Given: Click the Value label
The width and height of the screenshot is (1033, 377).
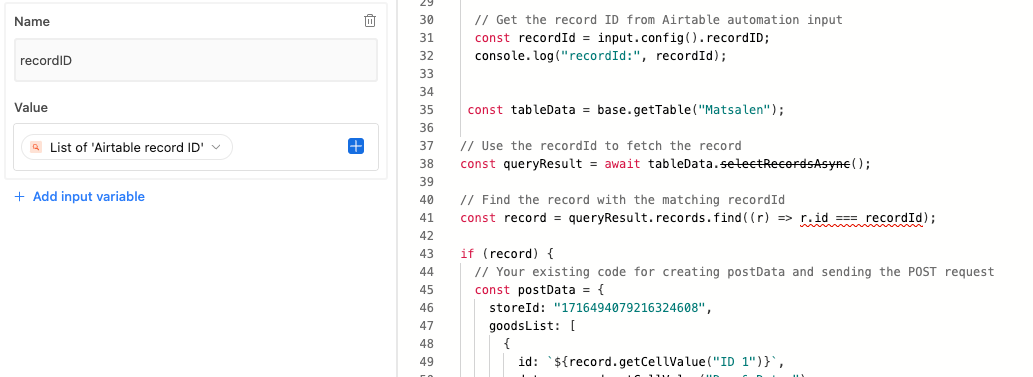Looking at the screenshot, I should coord(31,107).
